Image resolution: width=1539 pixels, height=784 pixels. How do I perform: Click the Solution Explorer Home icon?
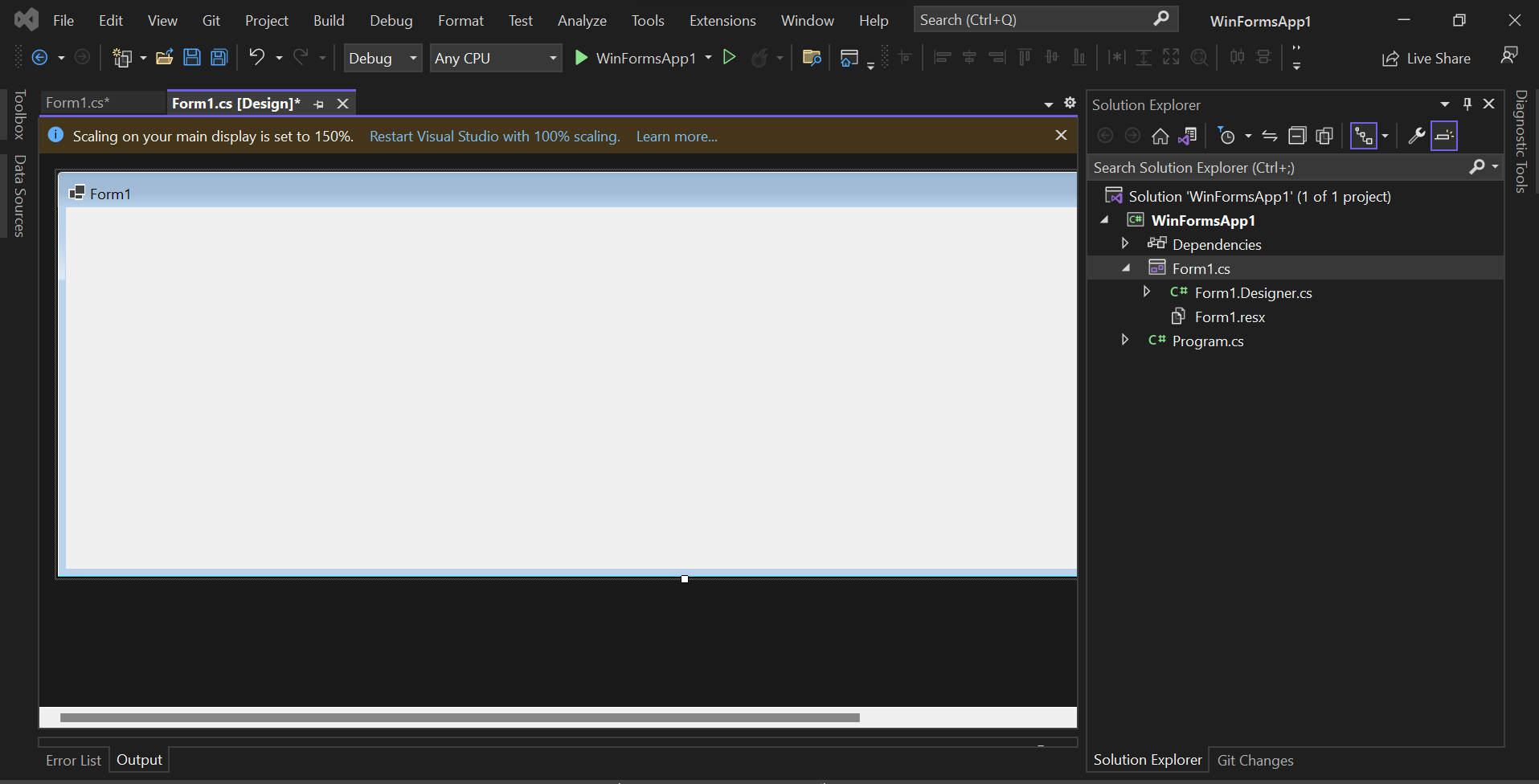pos(1160,136)
